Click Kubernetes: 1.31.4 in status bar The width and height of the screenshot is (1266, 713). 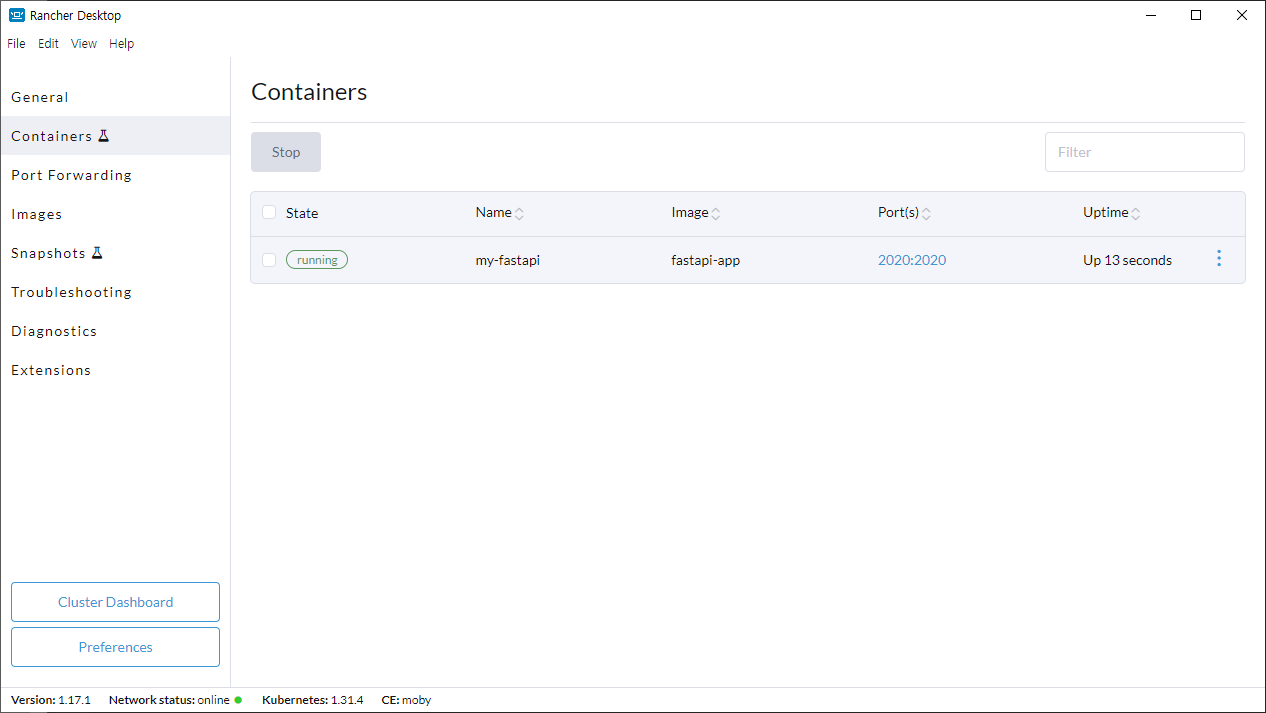tap(313, 700)
